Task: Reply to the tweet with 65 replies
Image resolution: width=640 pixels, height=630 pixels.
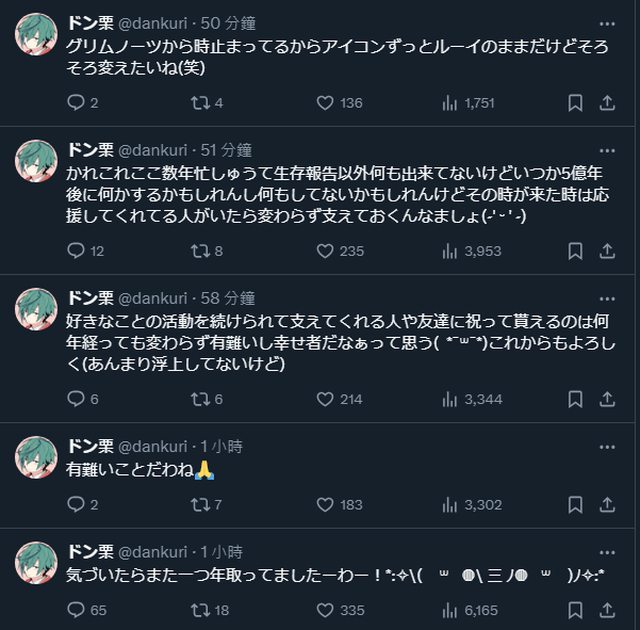Action: [x=76, y=609]
